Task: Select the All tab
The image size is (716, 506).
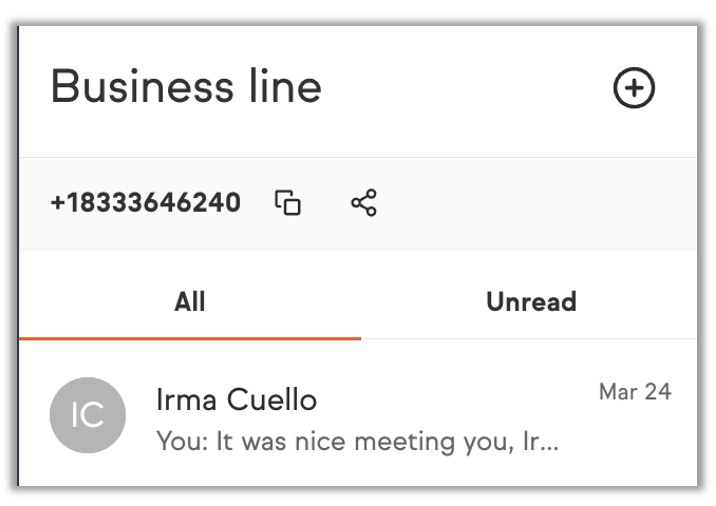Action: pos(189,301)
